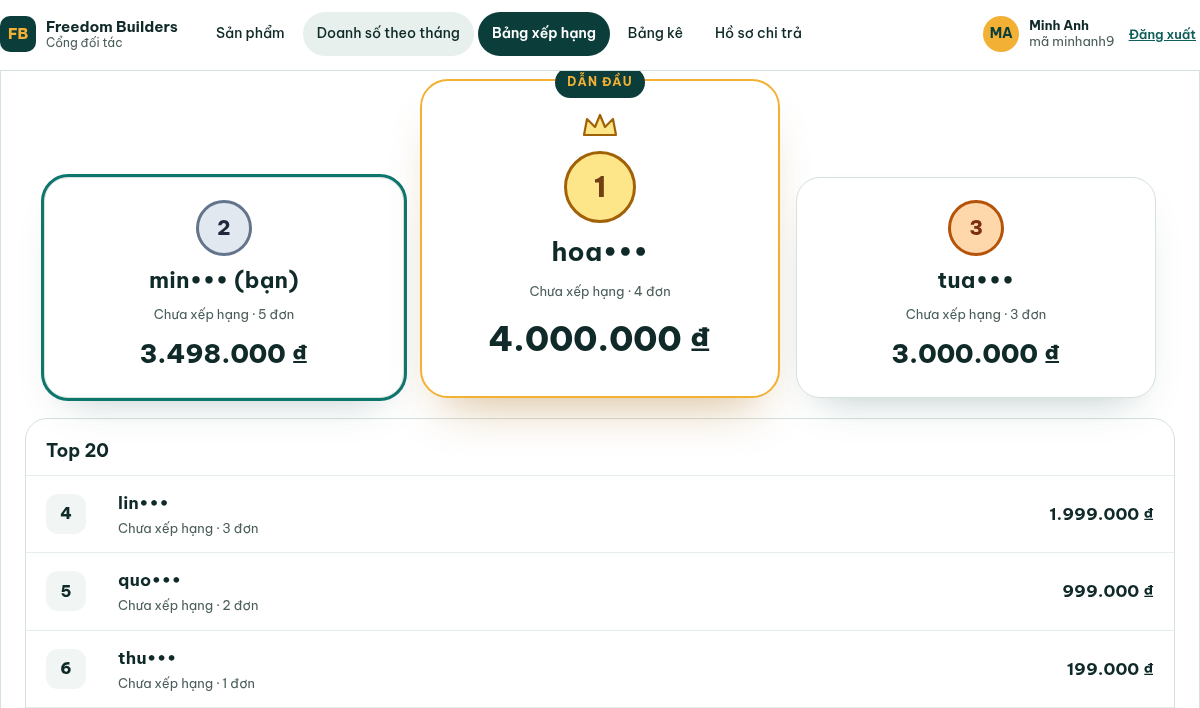Click the 3.498.000 đ amount
1200x708 pixels.
point(224,354)
